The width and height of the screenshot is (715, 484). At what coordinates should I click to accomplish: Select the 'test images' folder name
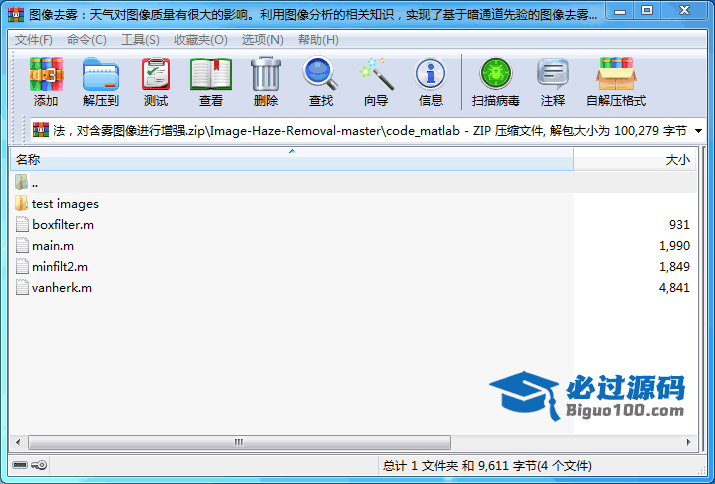65,203
